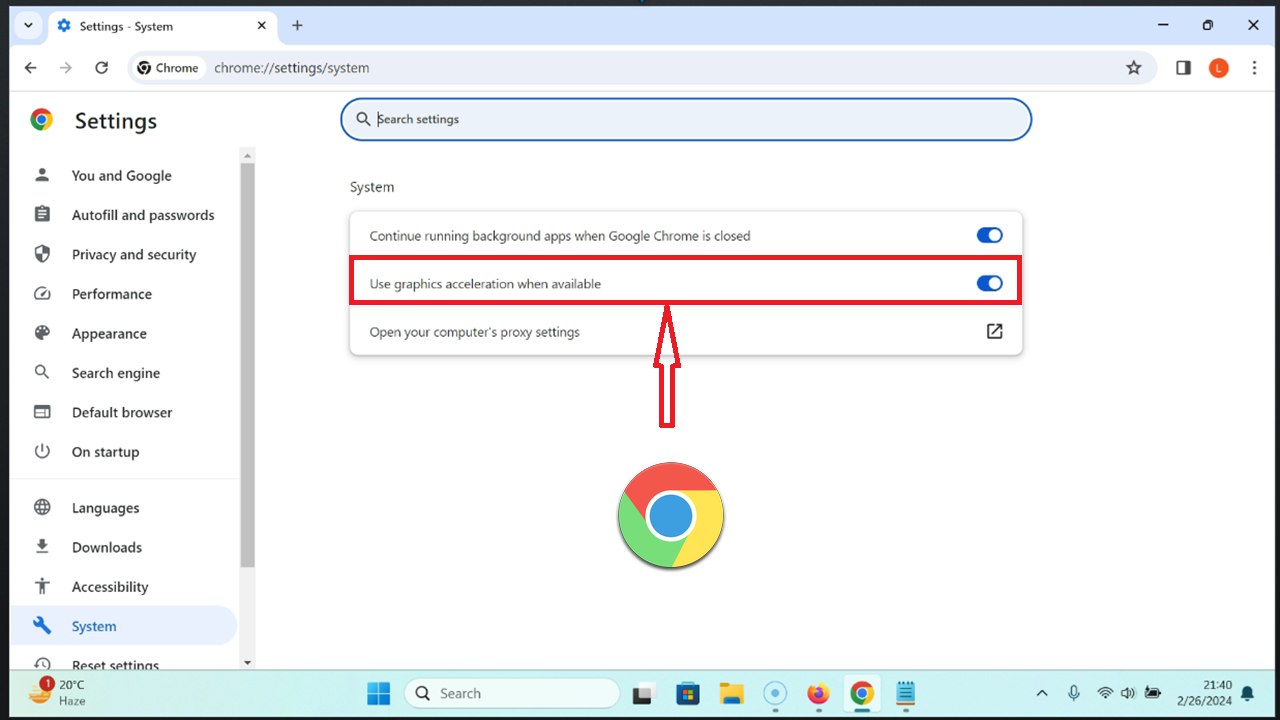Screen dimensions: 1280x720
Task: Open the weather widget showing 20°C Haze
Action: 57,692
